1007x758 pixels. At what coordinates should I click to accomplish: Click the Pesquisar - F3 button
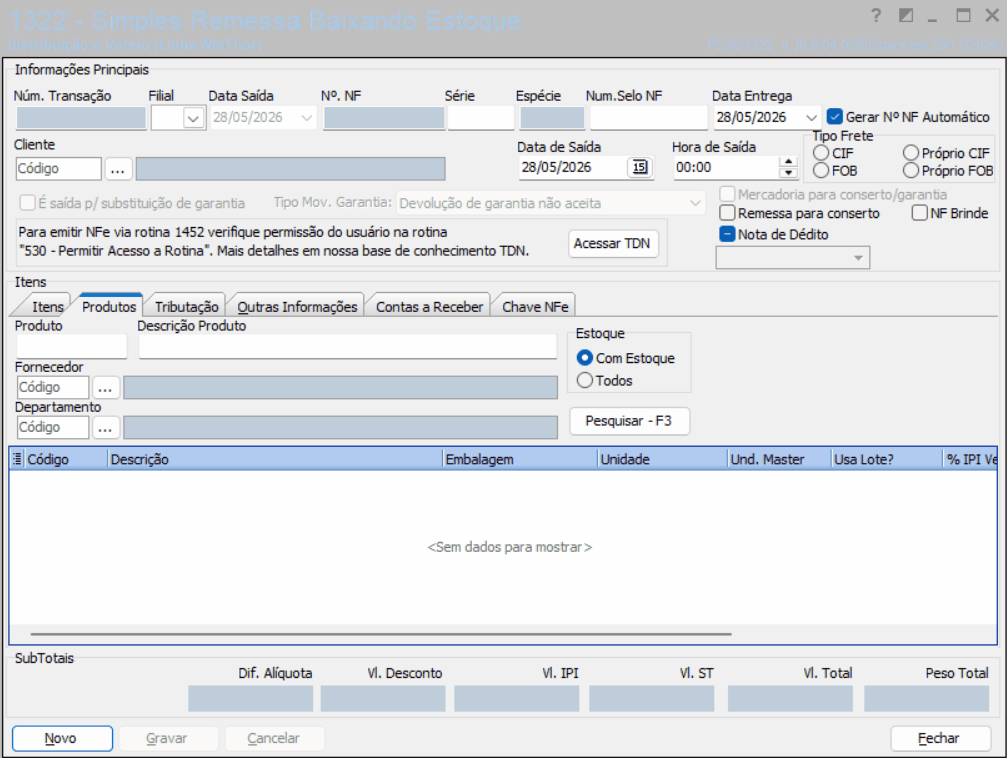pyautogui.click(x=629, y=421)
